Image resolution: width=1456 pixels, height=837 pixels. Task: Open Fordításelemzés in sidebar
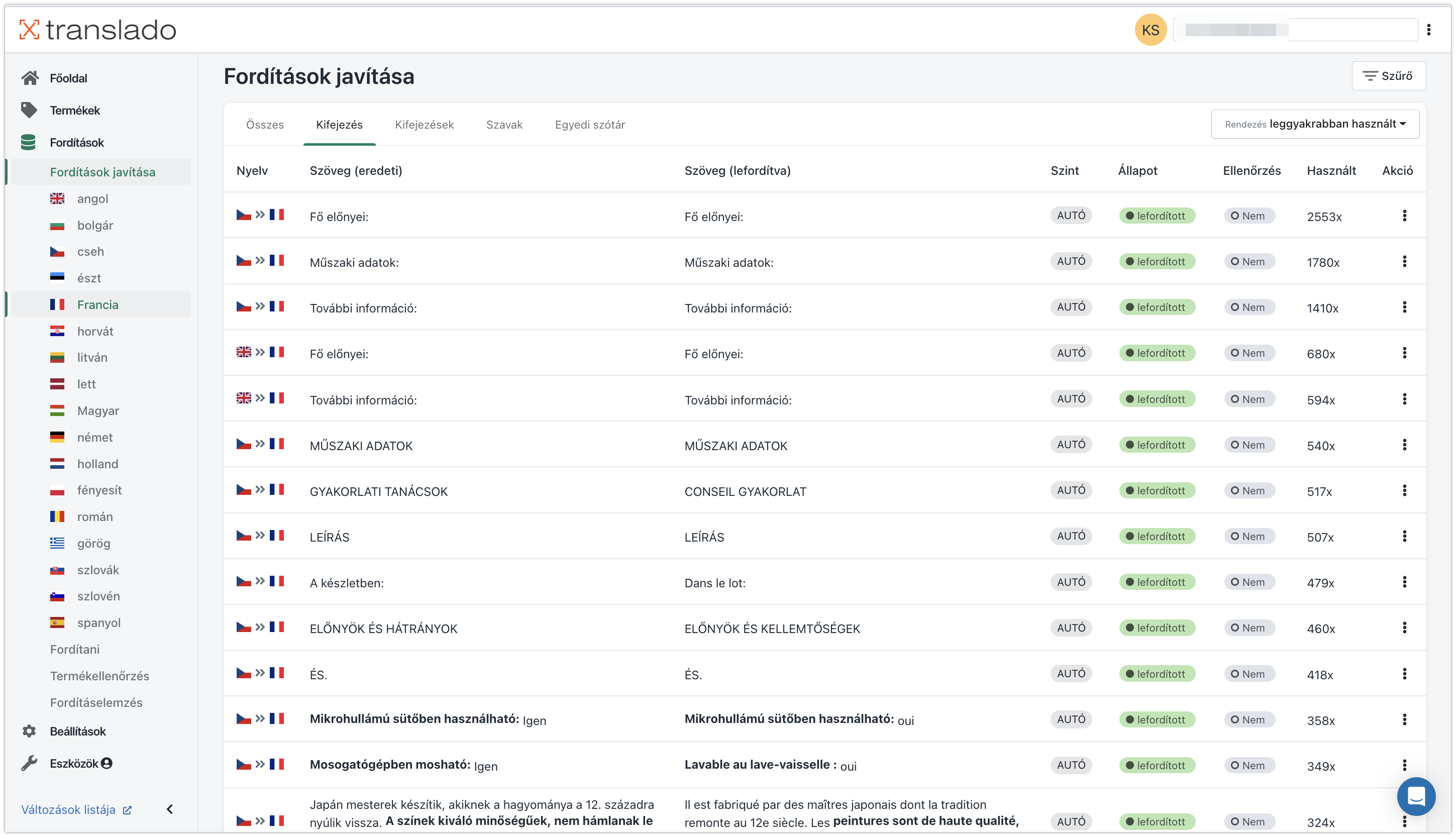click(x=96, y=702)
